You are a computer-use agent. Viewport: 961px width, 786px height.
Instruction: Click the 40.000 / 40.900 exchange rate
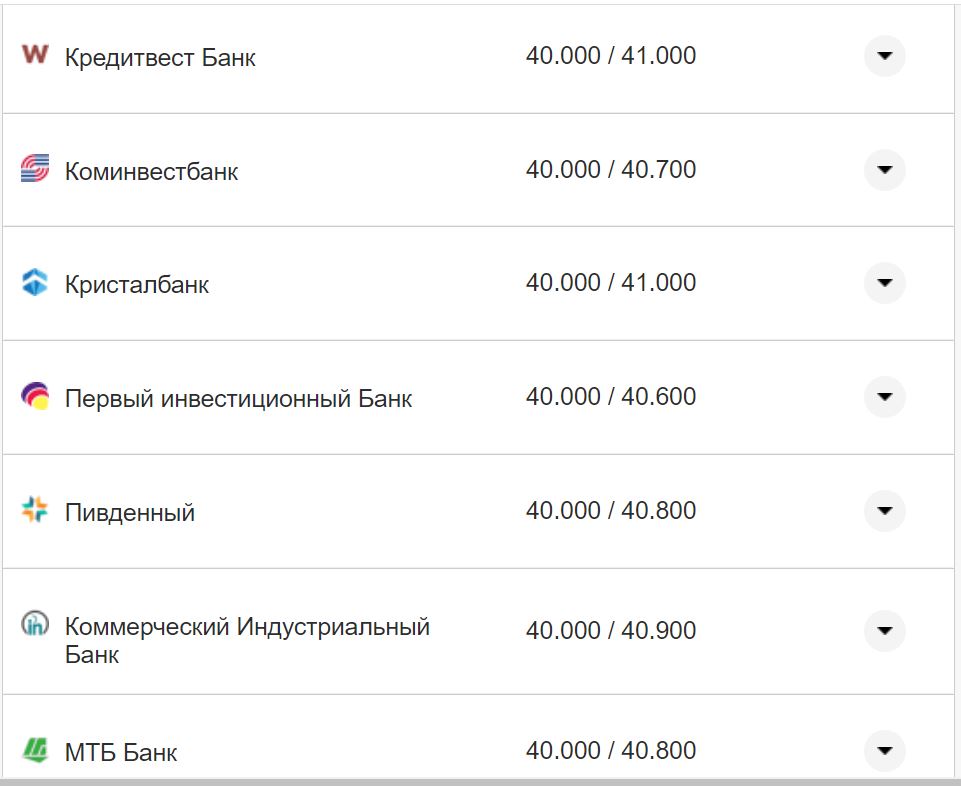[611, 631]
